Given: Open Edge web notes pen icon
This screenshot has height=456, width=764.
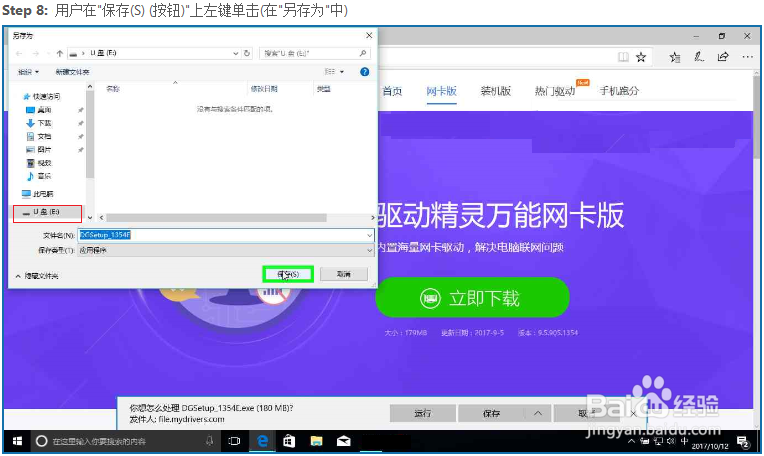Looking at the screenshot, I should (x=699, y=57).
